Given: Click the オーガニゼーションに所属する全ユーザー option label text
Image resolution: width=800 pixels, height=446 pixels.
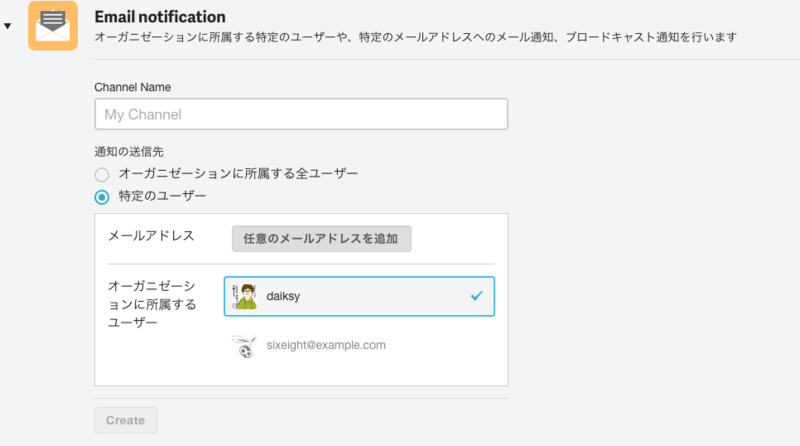Looking at the screenshot, I should click(x=238, y=174).
